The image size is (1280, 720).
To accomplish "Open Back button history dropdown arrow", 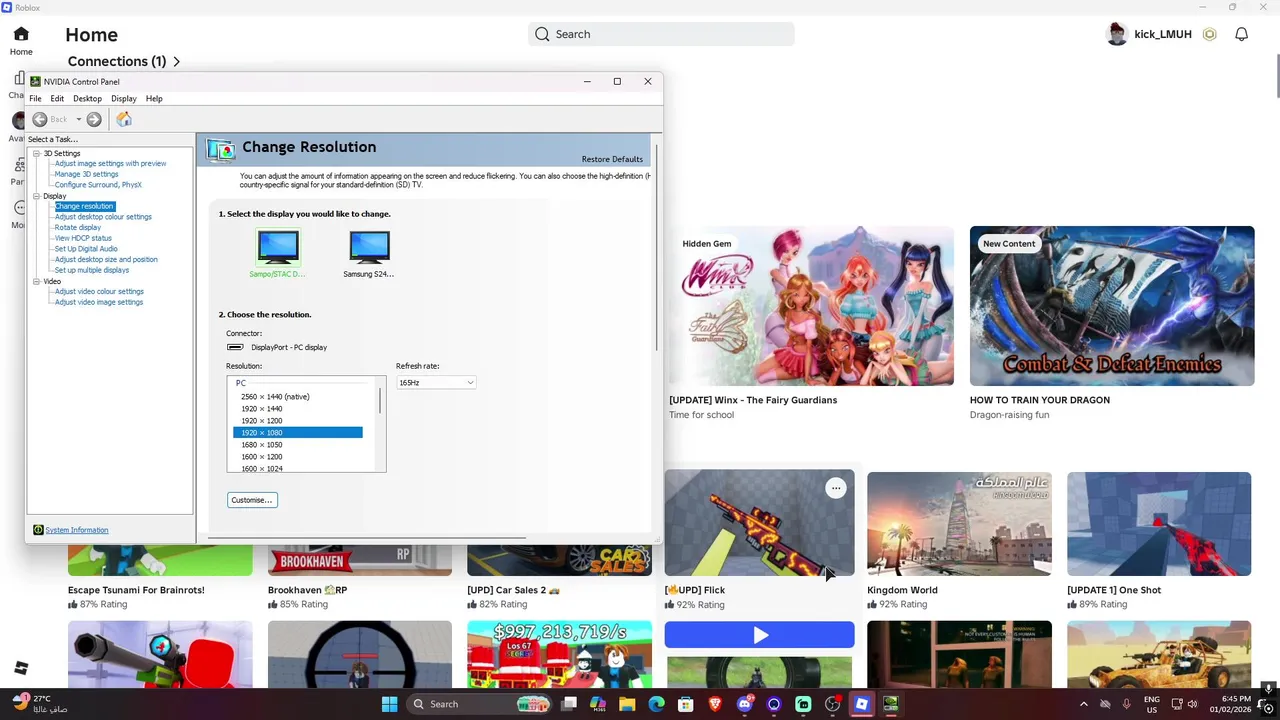I will pos(77,119).
